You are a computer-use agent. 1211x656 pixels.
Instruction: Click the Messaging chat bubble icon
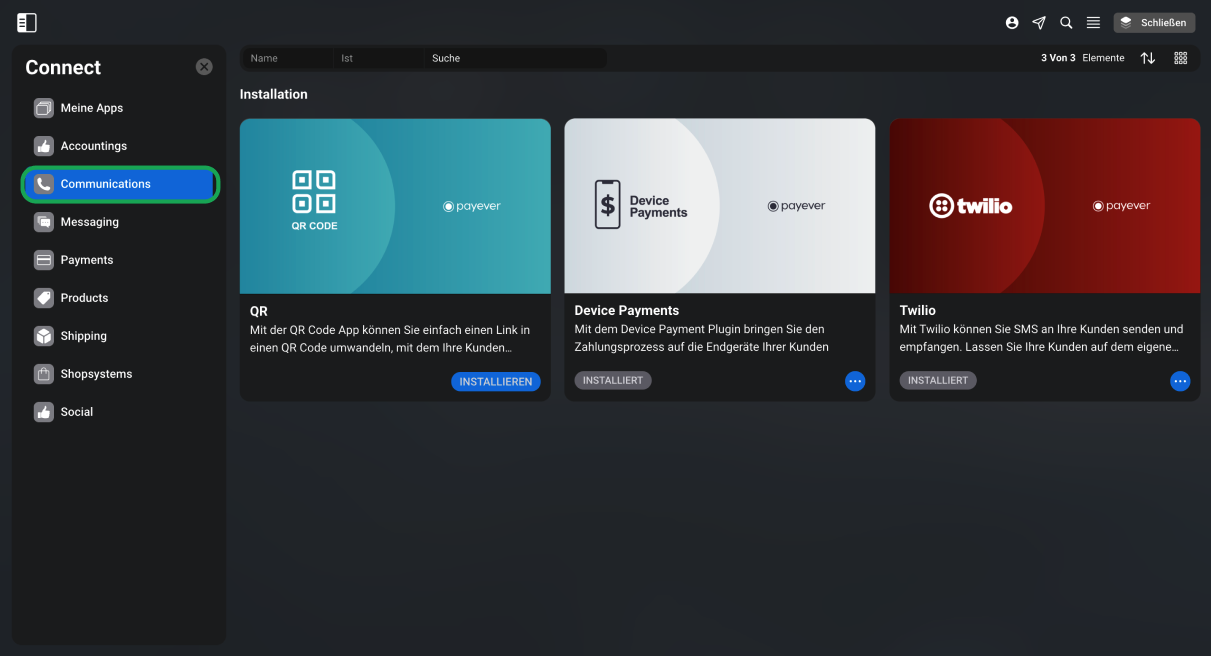point(44,222)
